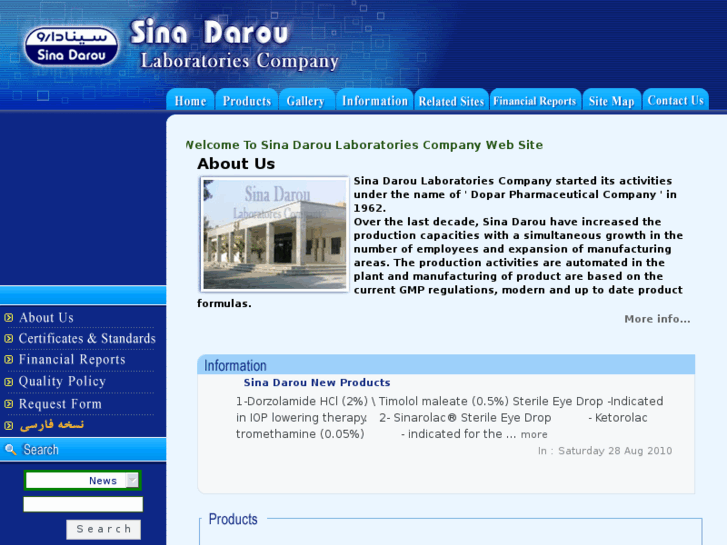Click the More info... link
Viewport: 727px width, 545px height.
657,319
